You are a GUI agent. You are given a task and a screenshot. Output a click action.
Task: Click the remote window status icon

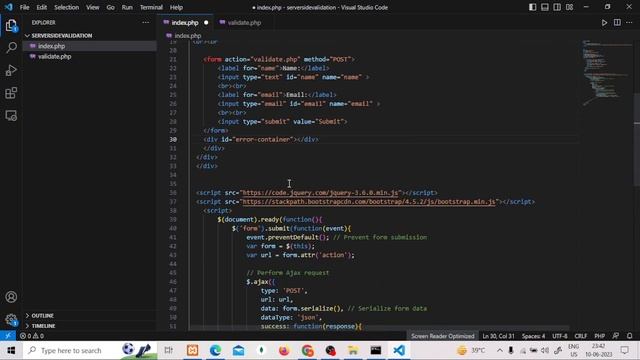[x=8, y=336]
